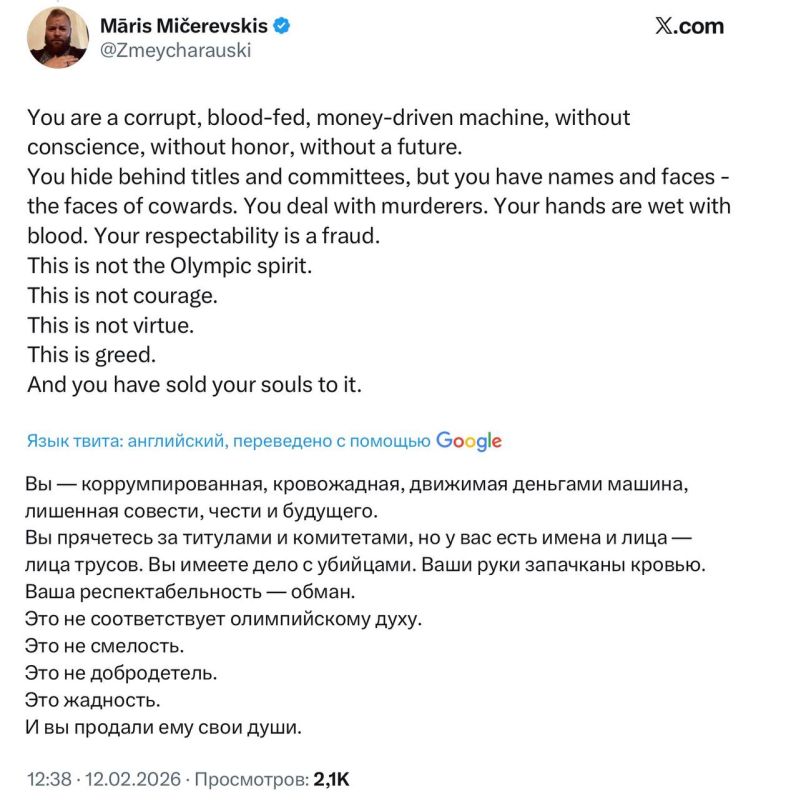
Task: Click the X.com logo
Action: (x=688, y=26)
